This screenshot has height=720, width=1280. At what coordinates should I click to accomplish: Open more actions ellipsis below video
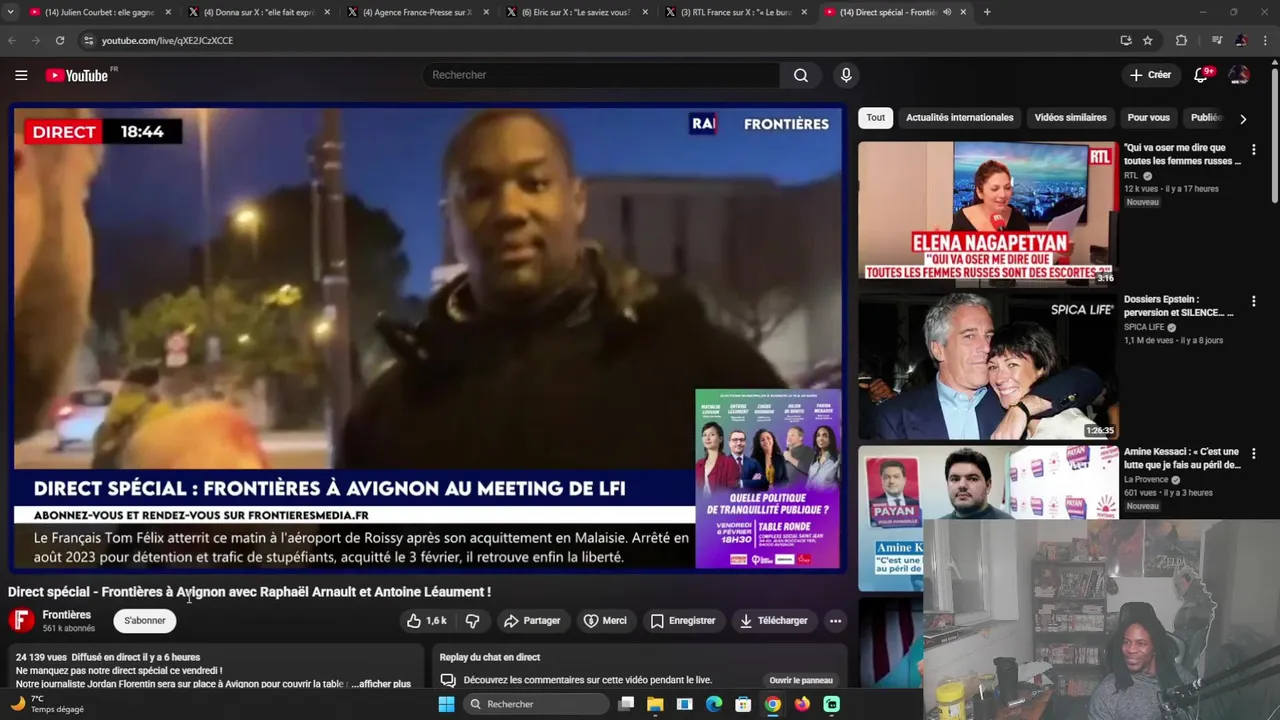coord(835,621)
